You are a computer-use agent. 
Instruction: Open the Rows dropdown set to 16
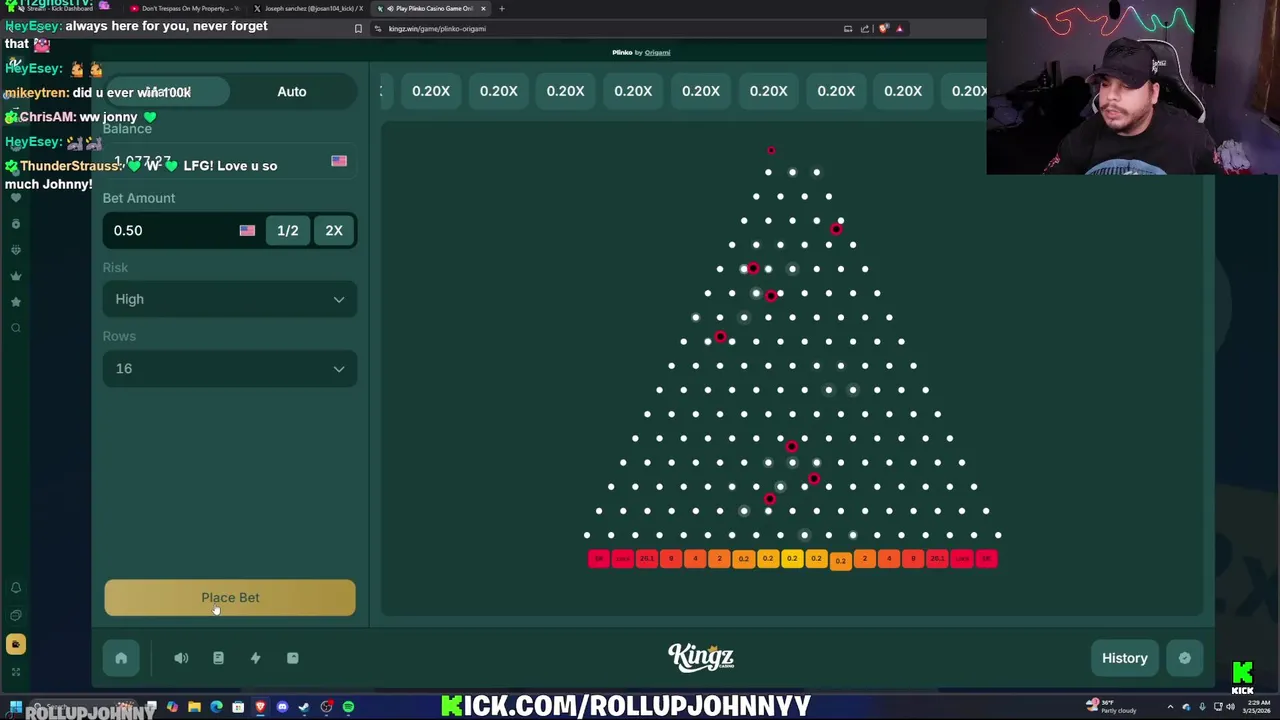click(230, 369)
